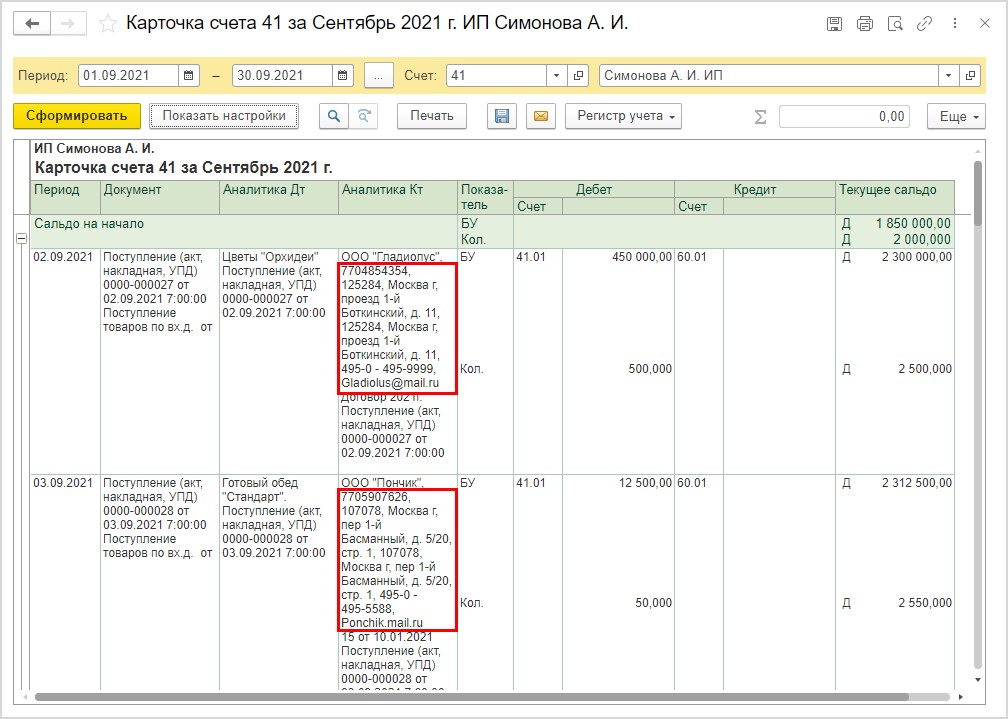Click the Дебет column header
The height and width of the screenshot is (719, 1008).
593,190
